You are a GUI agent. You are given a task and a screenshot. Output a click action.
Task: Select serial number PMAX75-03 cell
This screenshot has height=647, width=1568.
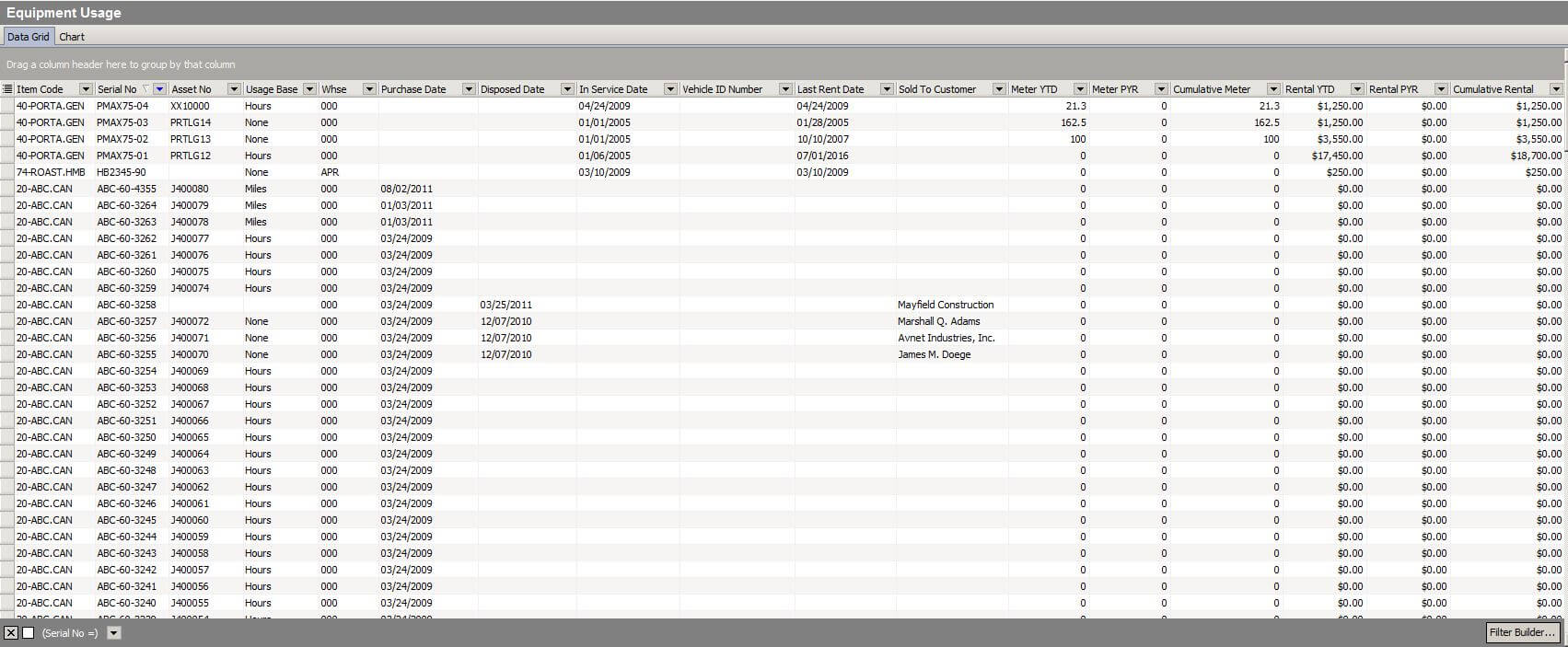tap(132, 122)
